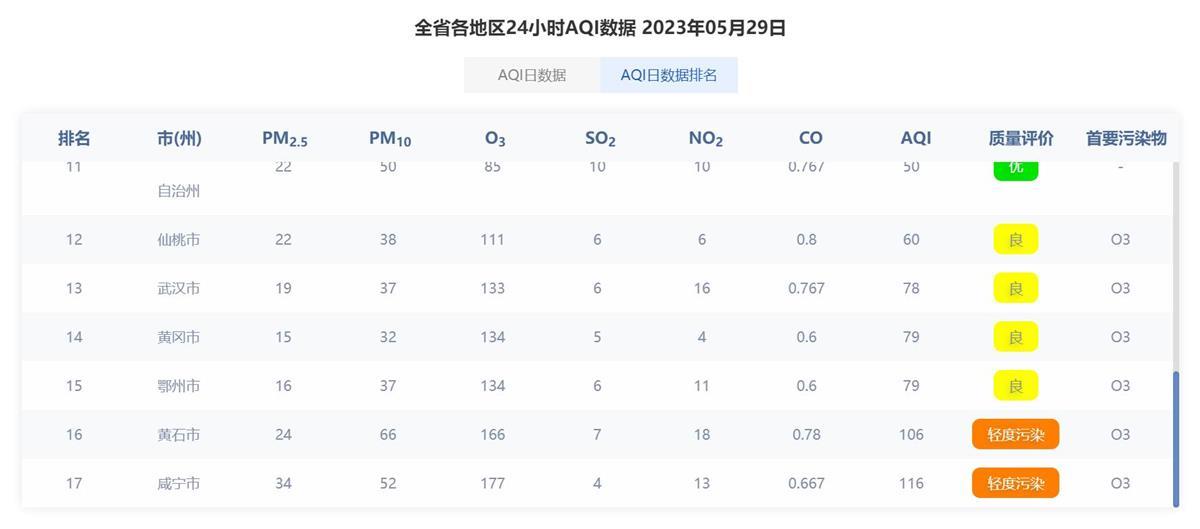Screen dimensions: 1200x529
Task: Click the table's vertical scrollbar thumb
Action: [1175, 439]
